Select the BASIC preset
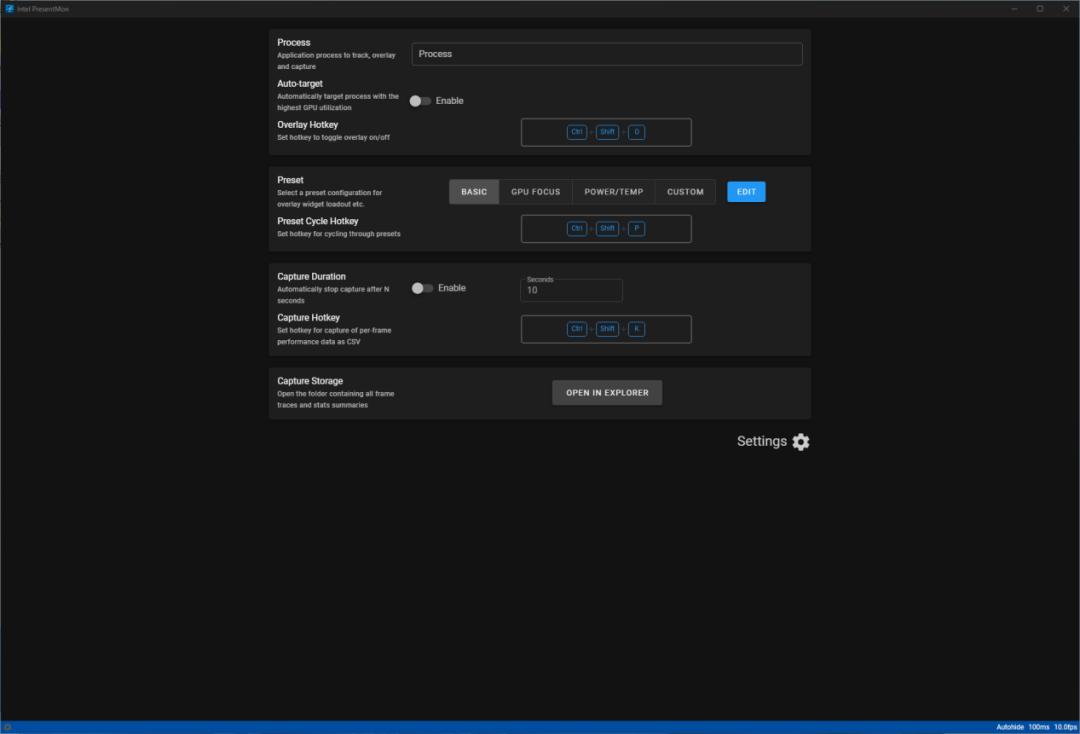1080x734 pixels. click(x=474, y=192)
